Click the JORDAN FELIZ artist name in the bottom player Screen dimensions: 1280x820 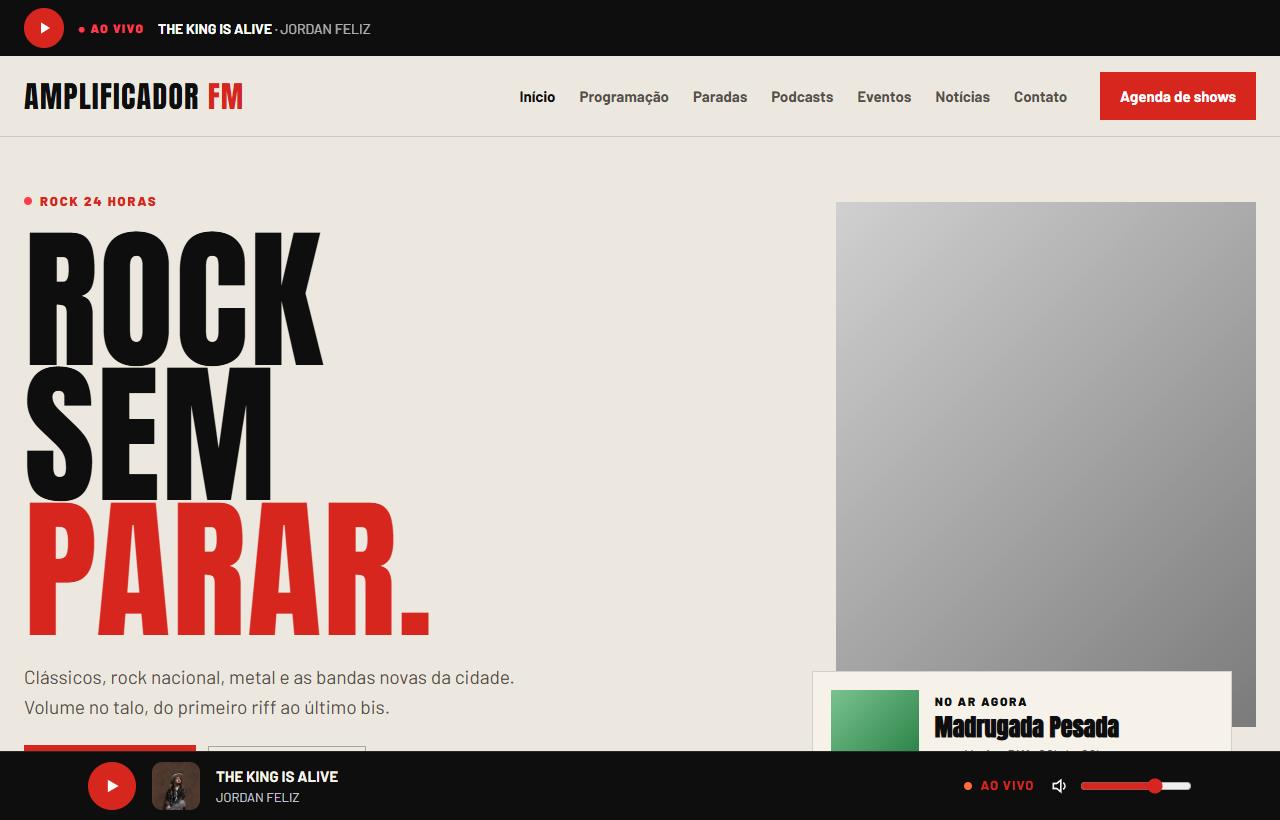258,797
